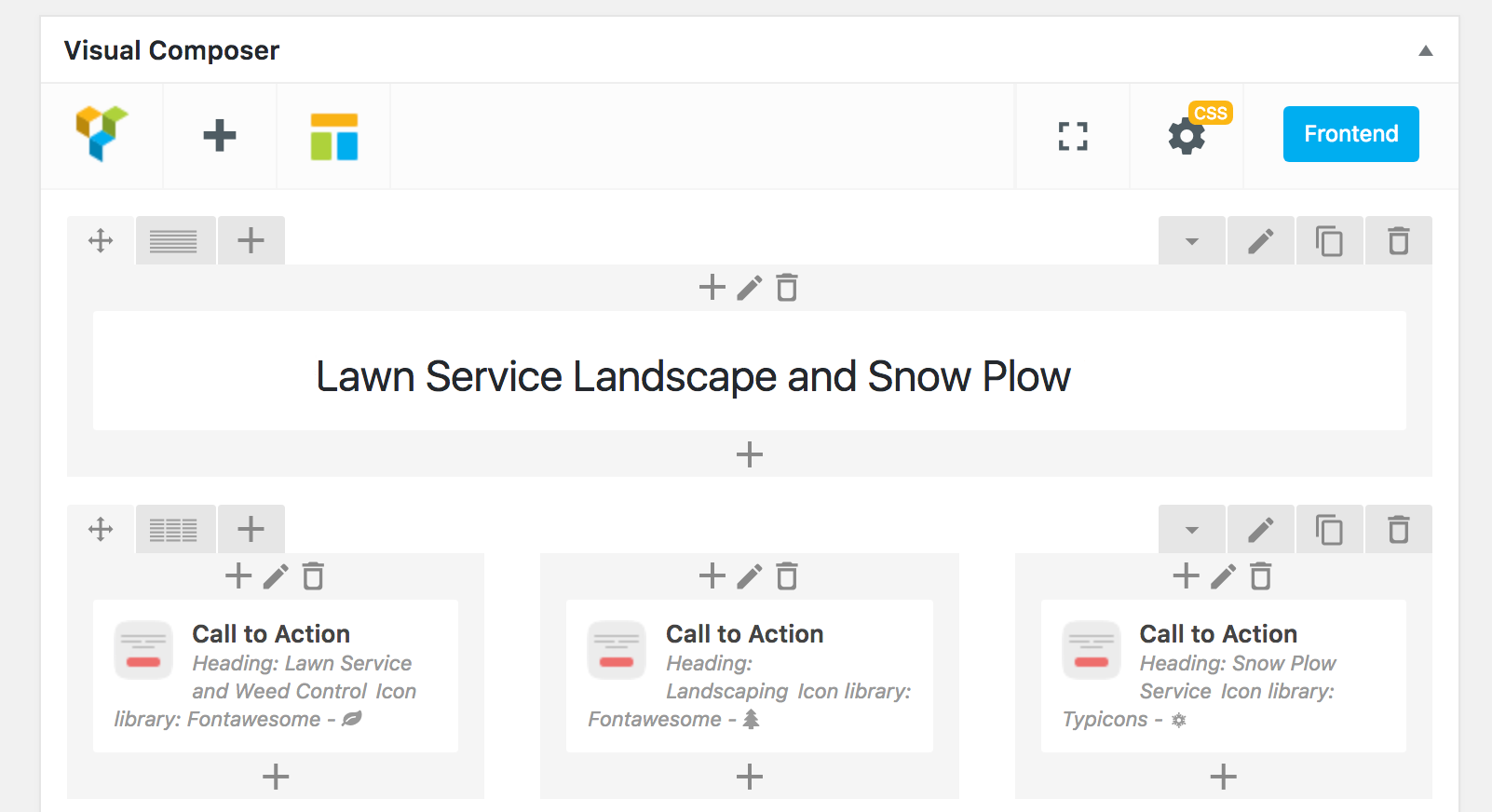Open the custom CSS settings gear
Image resolution: width=1492 pixels, height=812 pixels.
pyautogui.click(x=1187, y=136)
